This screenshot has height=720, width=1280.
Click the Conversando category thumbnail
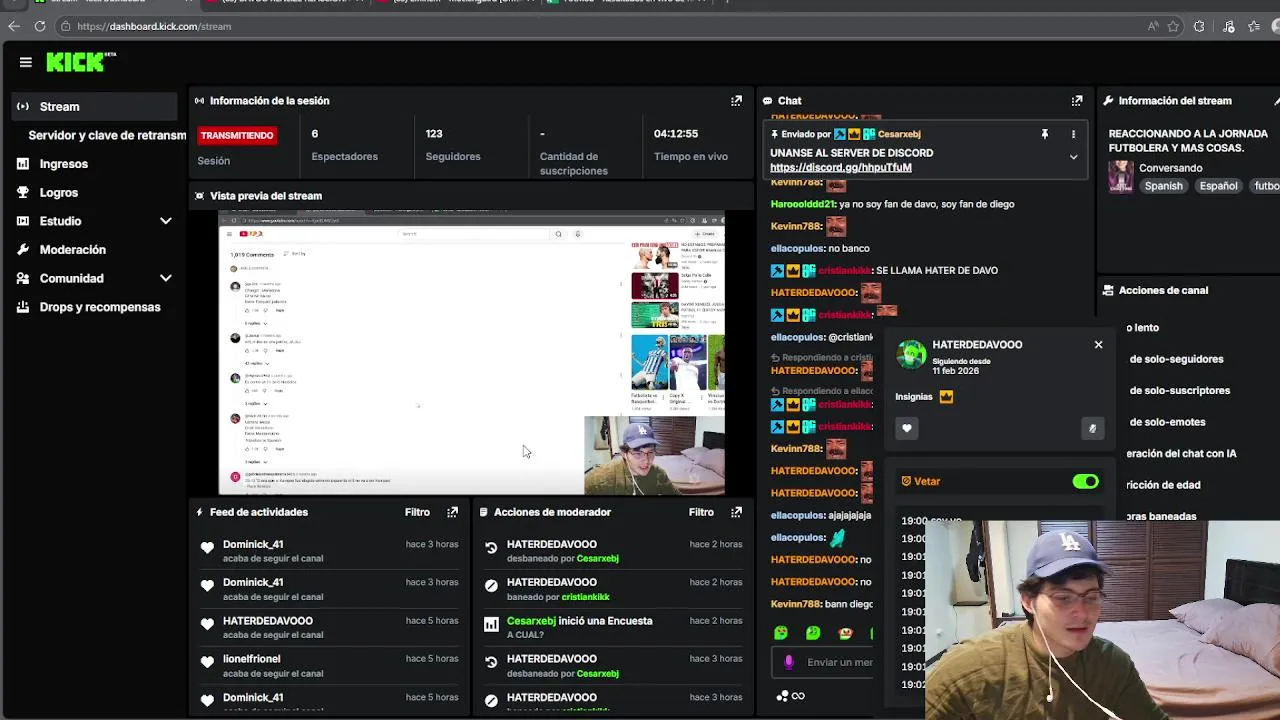tap(1121, 176)
